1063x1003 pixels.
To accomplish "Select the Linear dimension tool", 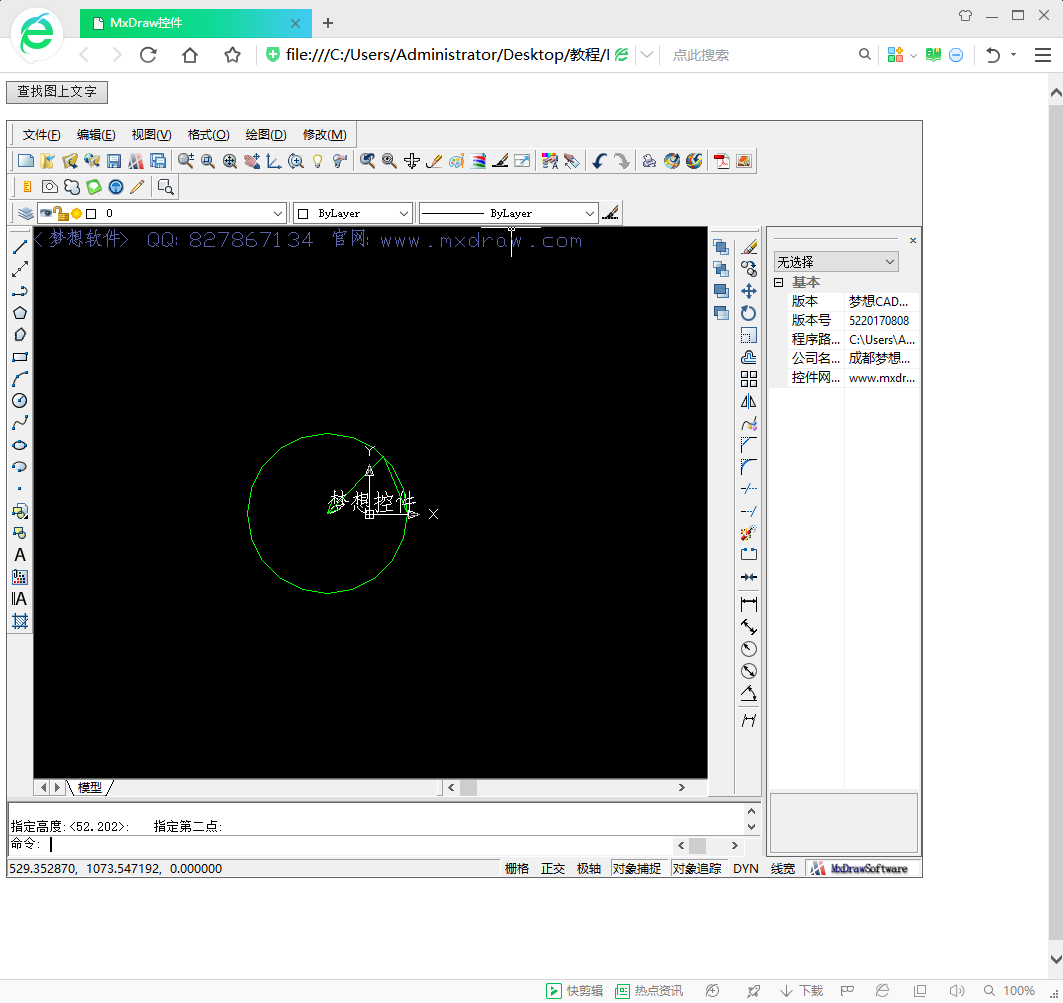I will pos(748,604).
